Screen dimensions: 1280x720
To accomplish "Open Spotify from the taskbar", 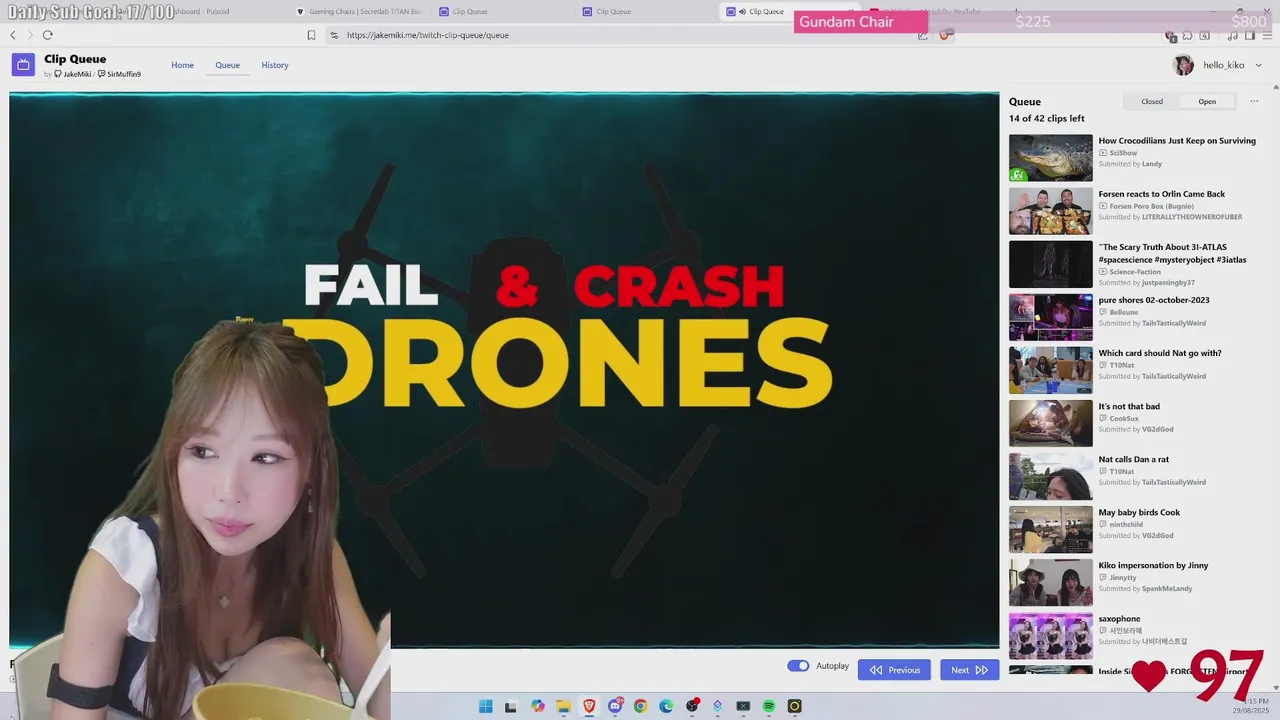I will (x=769, y=706).
